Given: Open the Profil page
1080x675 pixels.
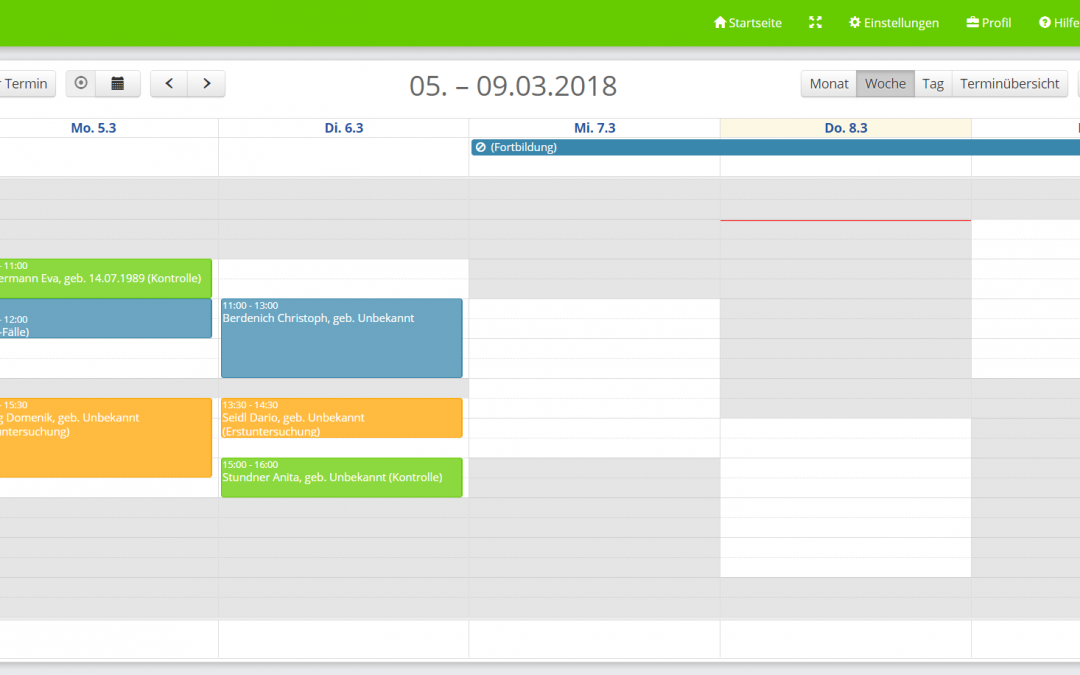Looking at the screenshot, I should (x=989, y=23).
